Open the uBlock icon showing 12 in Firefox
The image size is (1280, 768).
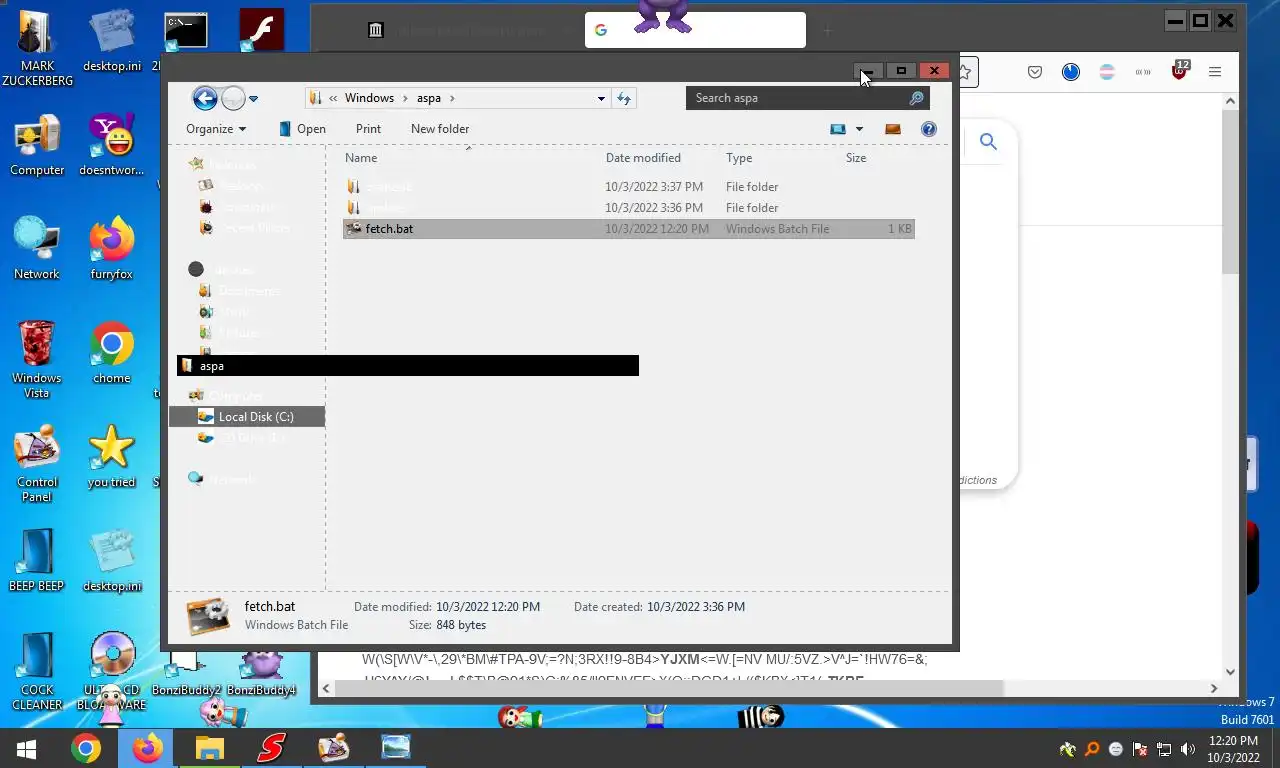pyautogui.click(x=1180, y=71)
